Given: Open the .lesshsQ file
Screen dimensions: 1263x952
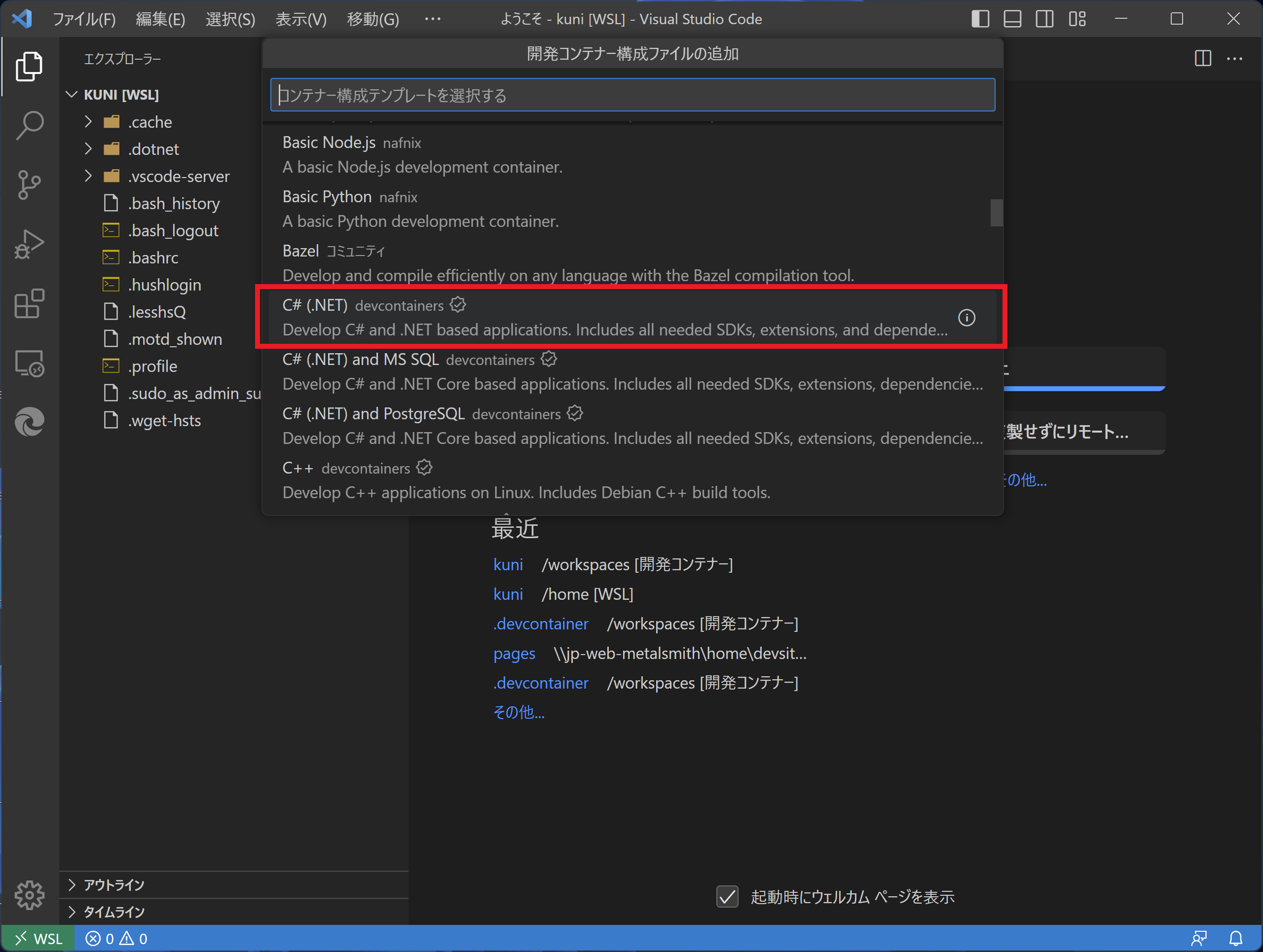Looking at the screenshot, I should (x=157, y=312).
